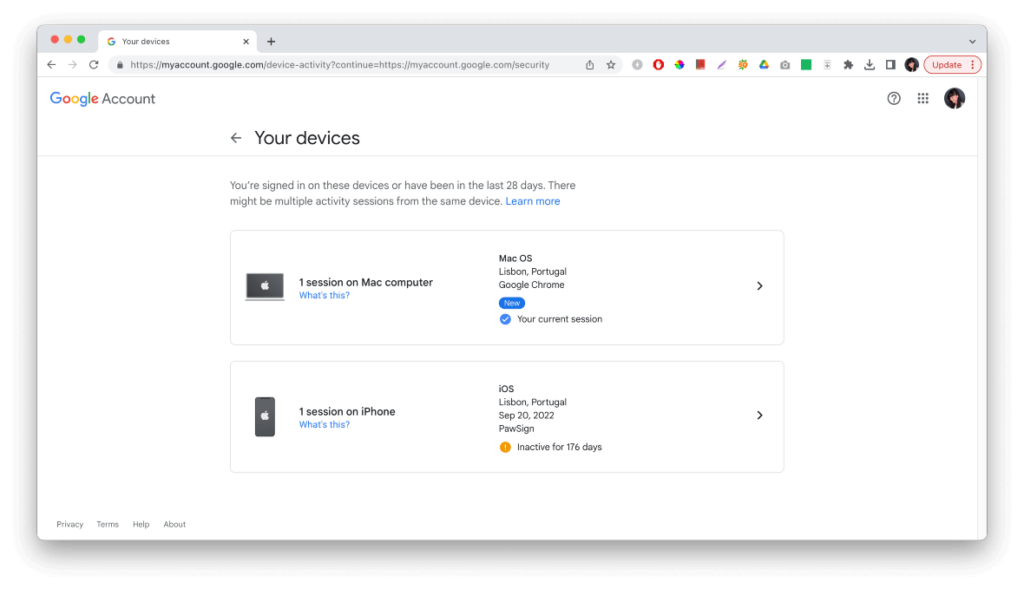Image resolution: width=1024 pixels, height=589 pixels.
Task: Open a new browser tab
Action: pyautogui.click(x=271, y=41)
